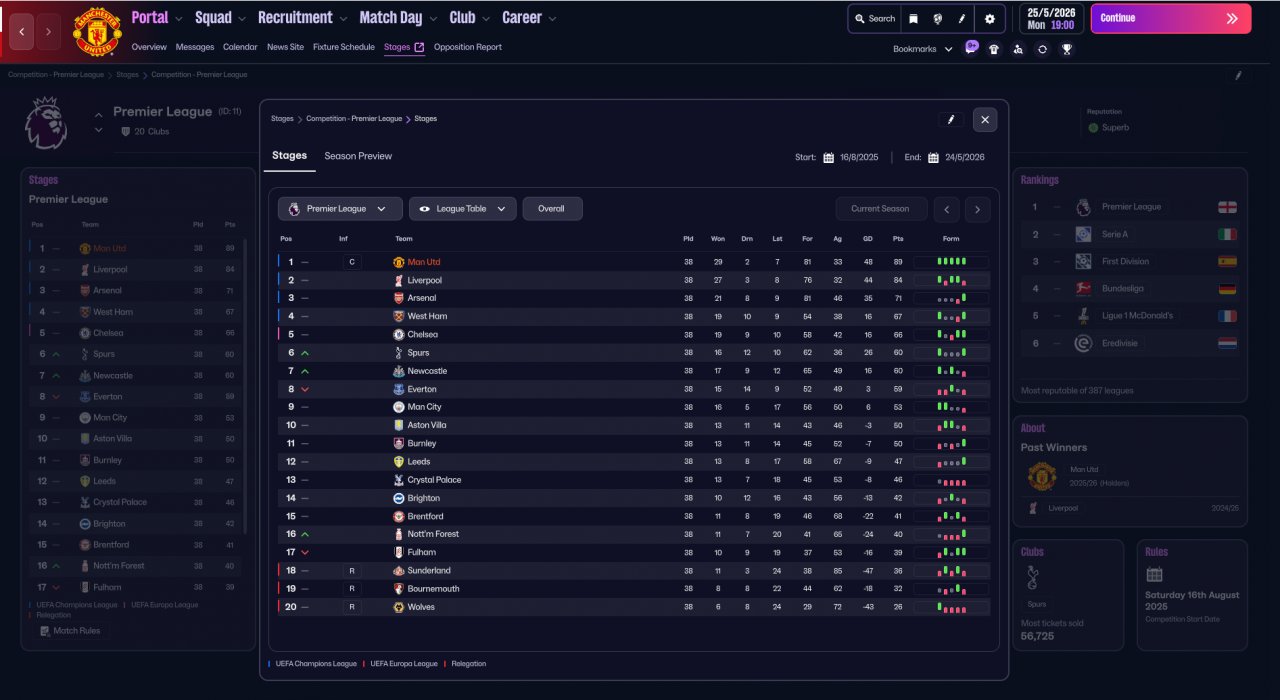Click the Premier League lion logo

coord(46,123)
